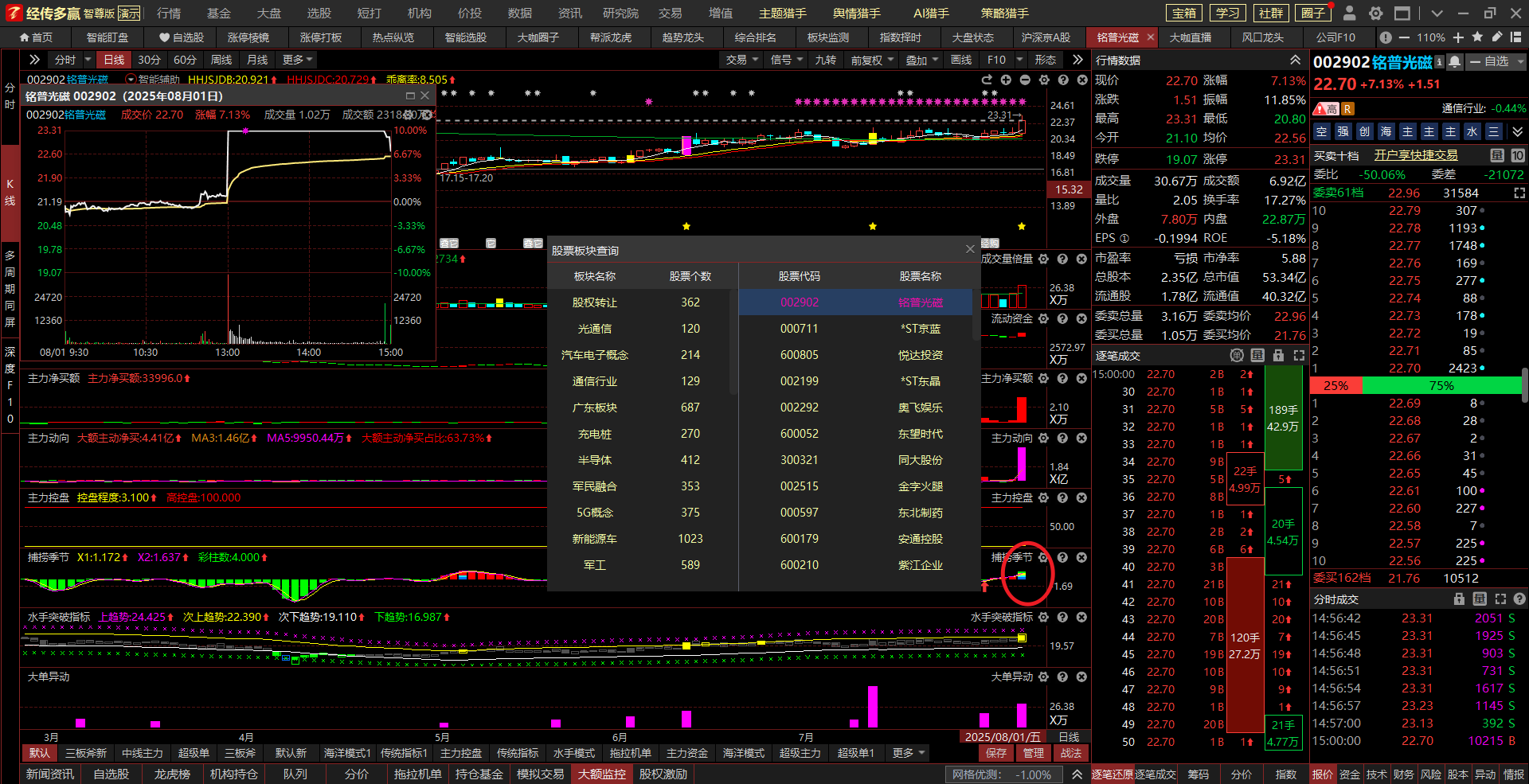1529x784 pixels.
Task: Click the minus zoom icon above the K-line chart
Action: (1025, 80)
